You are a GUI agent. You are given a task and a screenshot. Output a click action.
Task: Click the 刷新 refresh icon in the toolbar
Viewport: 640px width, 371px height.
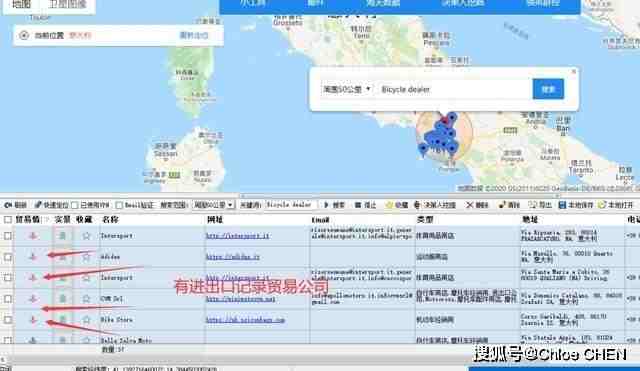click(x=8, y=205)
